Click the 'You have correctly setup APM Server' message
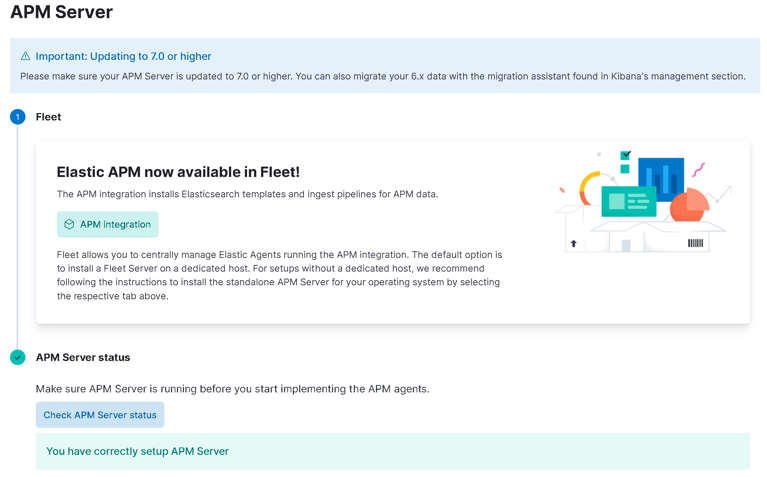 (137, 451)
